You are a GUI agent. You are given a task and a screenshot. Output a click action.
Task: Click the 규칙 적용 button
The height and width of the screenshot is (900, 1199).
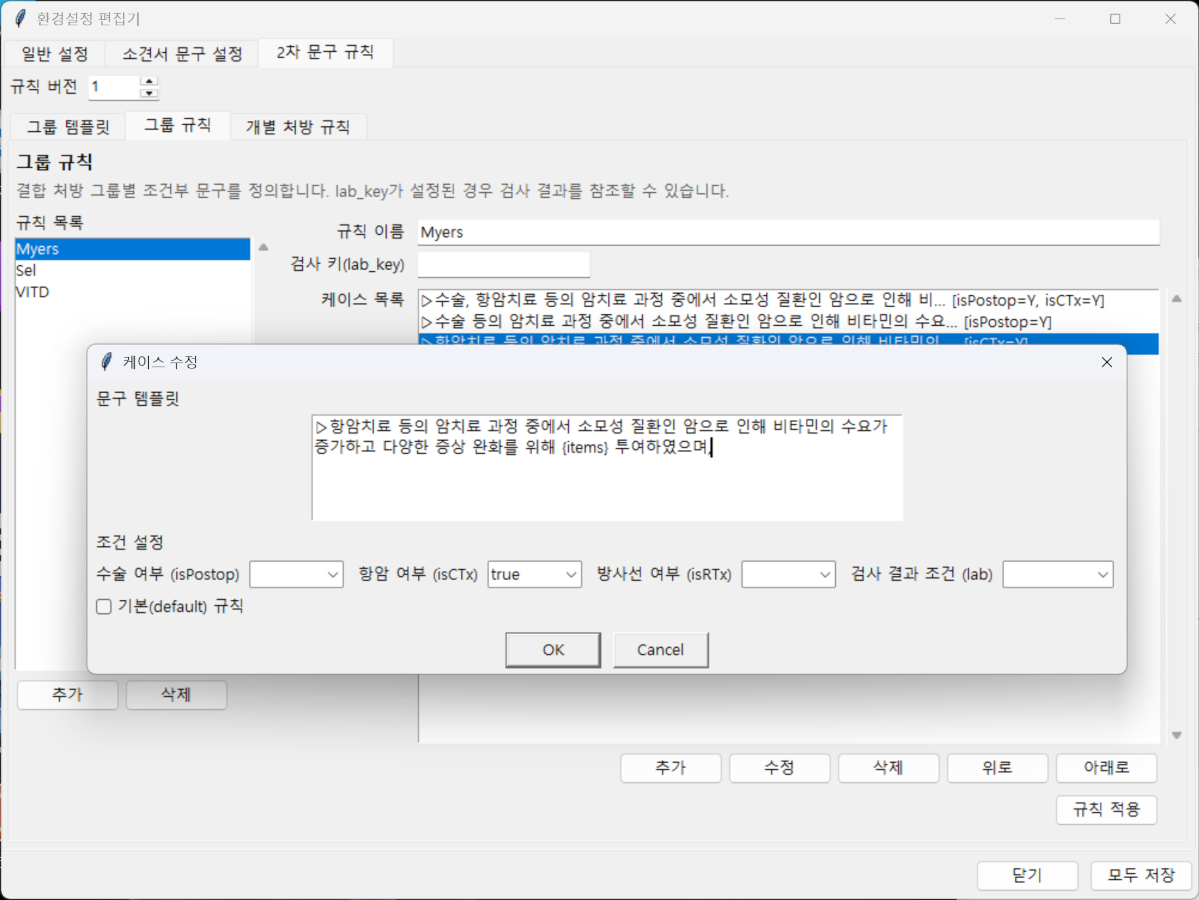1106,810
